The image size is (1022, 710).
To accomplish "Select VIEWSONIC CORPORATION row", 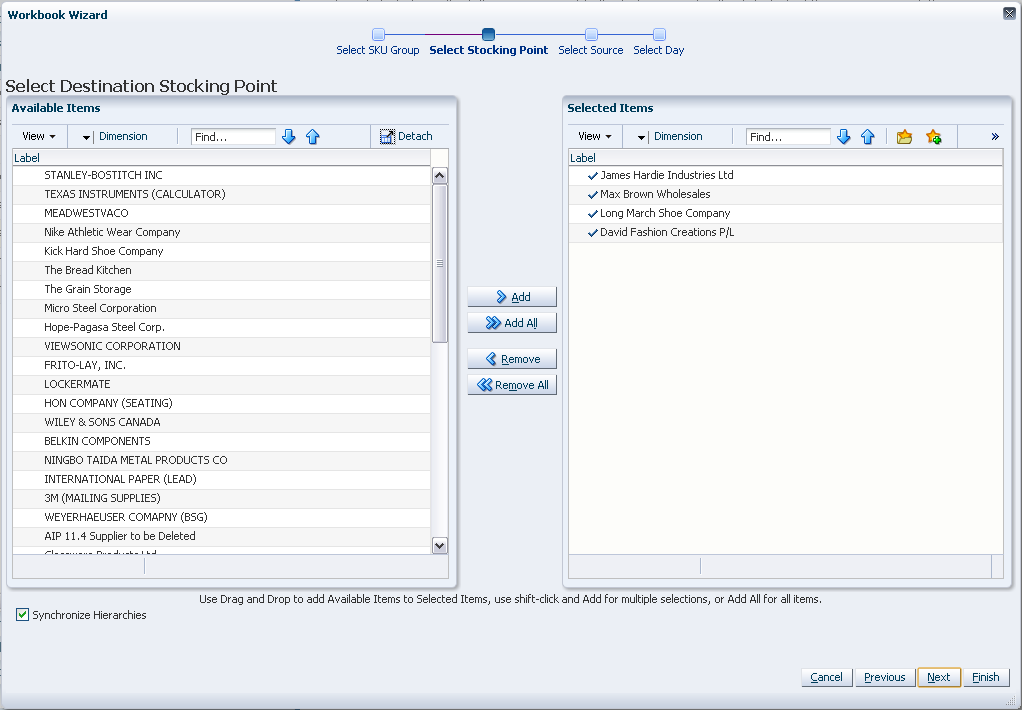I will point(222,346).
